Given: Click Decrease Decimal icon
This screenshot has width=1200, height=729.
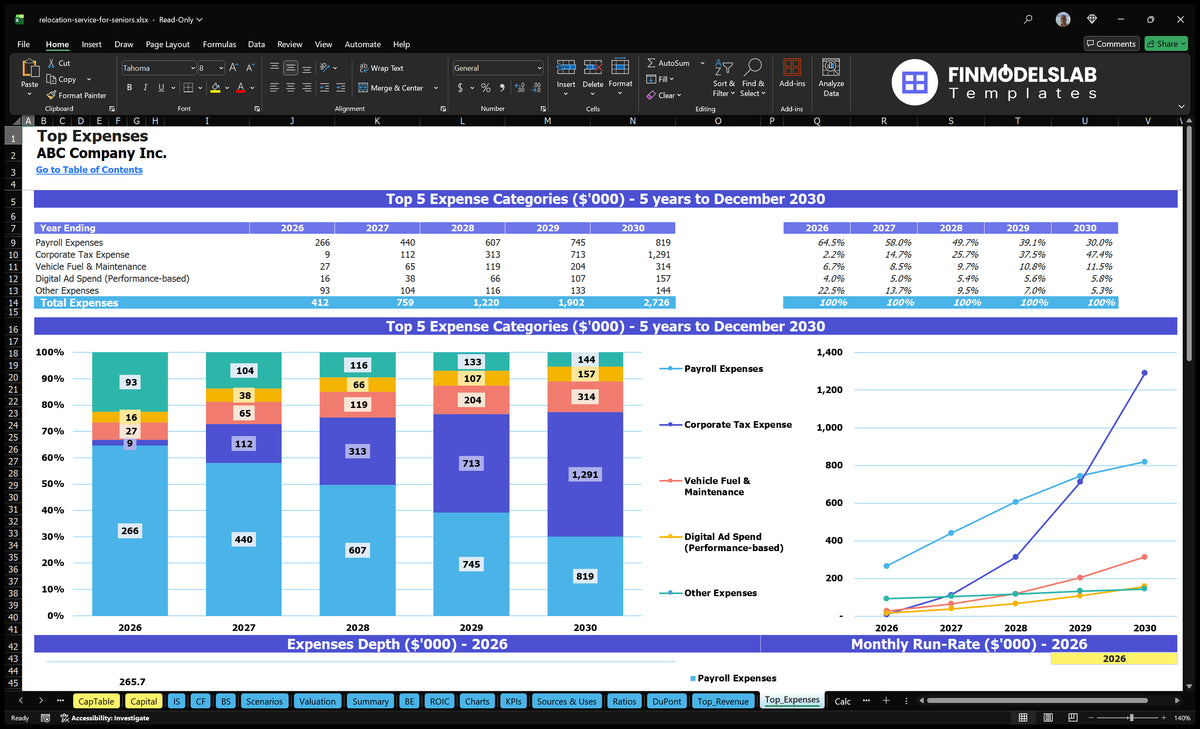Looking at the screenshot, I should coord(535,88).
